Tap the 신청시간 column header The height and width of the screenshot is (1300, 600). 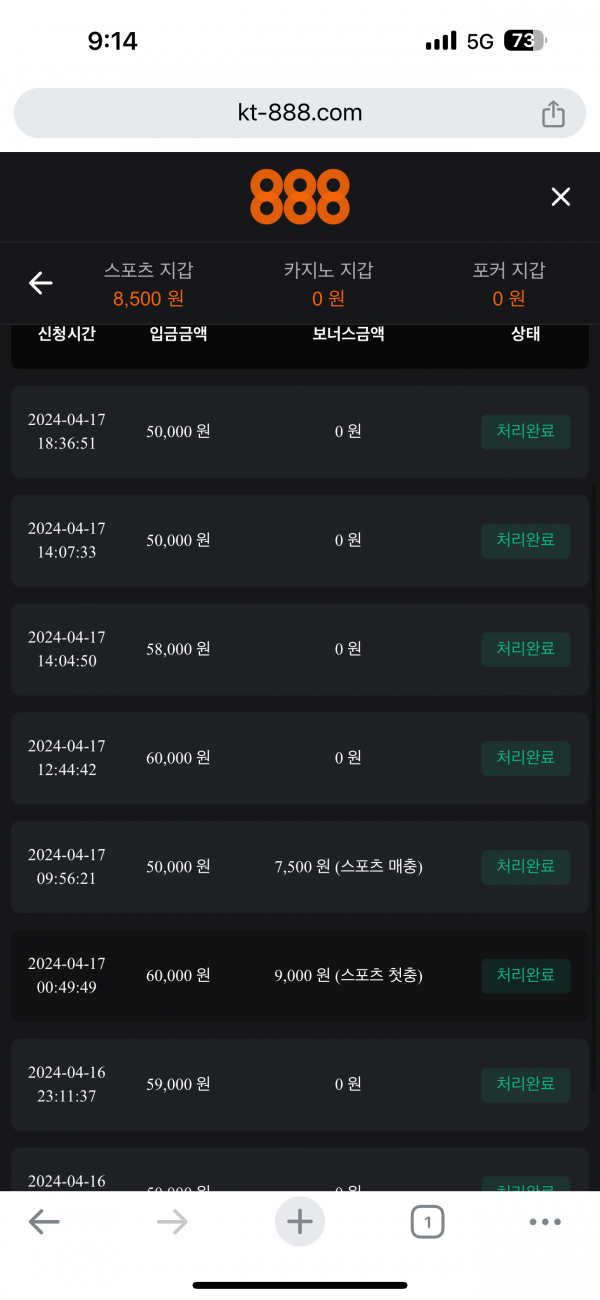click(66, 334)
